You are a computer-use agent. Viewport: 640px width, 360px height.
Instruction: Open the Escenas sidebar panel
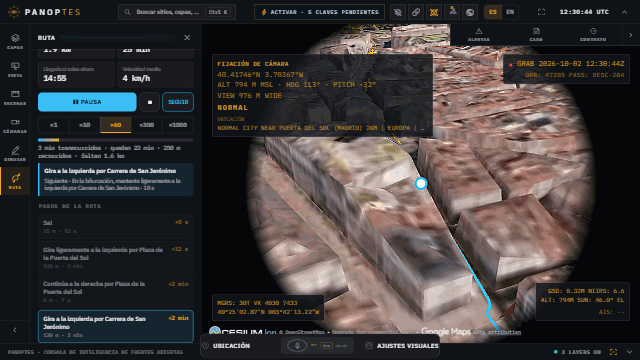pyautogui.click(x=15, y=98)
